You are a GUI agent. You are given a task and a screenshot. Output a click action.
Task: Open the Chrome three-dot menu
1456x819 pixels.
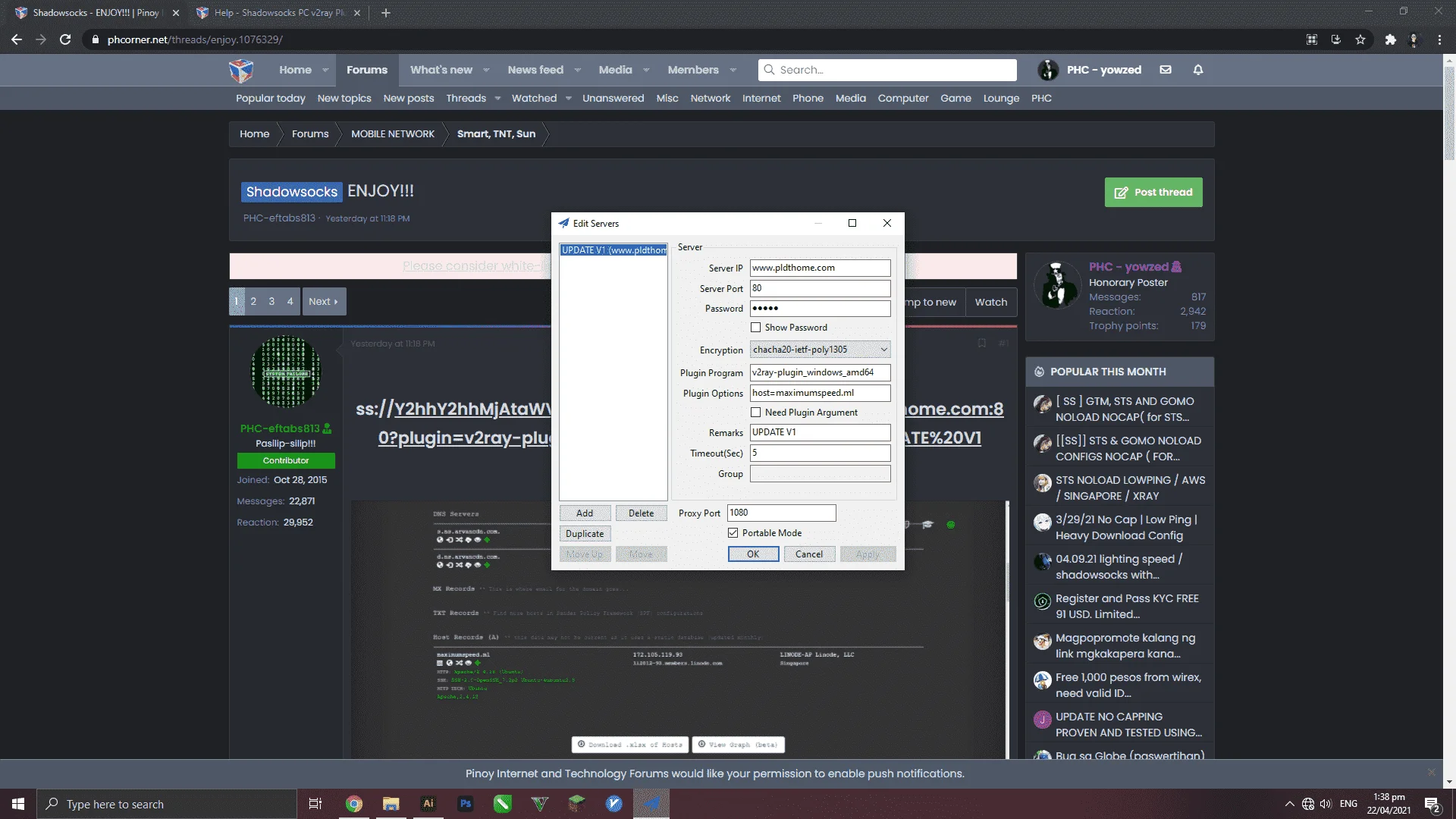[x=1439, y=39]
